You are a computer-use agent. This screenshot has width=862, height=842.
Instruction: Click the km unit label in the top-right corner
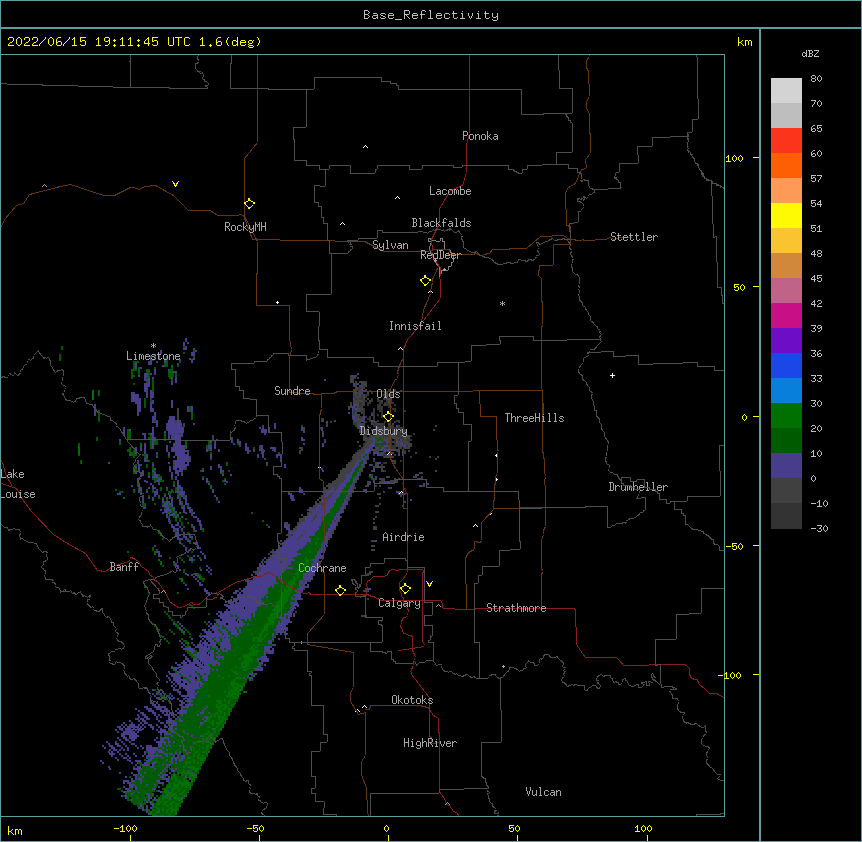pyautogui.click(x=744, y=42)
